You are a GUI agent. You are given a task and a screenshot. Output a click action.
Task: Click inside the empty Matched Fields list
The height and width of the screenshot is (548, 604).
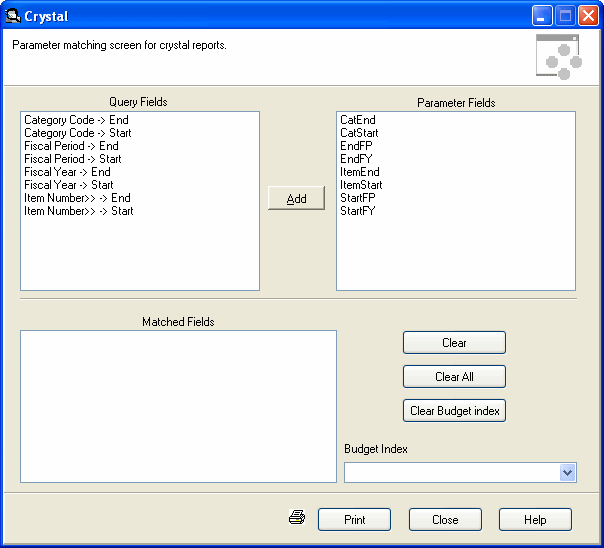coord(178,405)
